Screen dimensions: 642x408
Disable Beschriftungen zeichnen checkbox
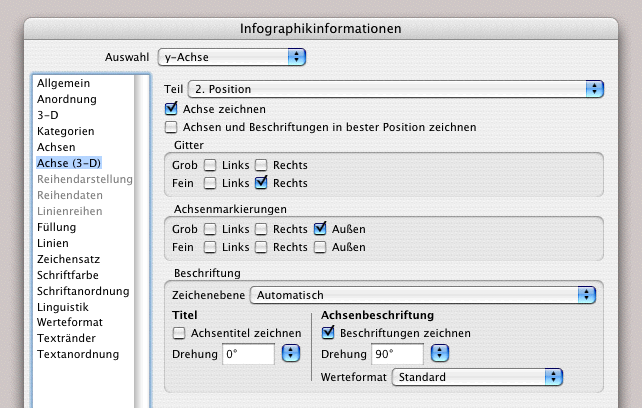(328, 333)
